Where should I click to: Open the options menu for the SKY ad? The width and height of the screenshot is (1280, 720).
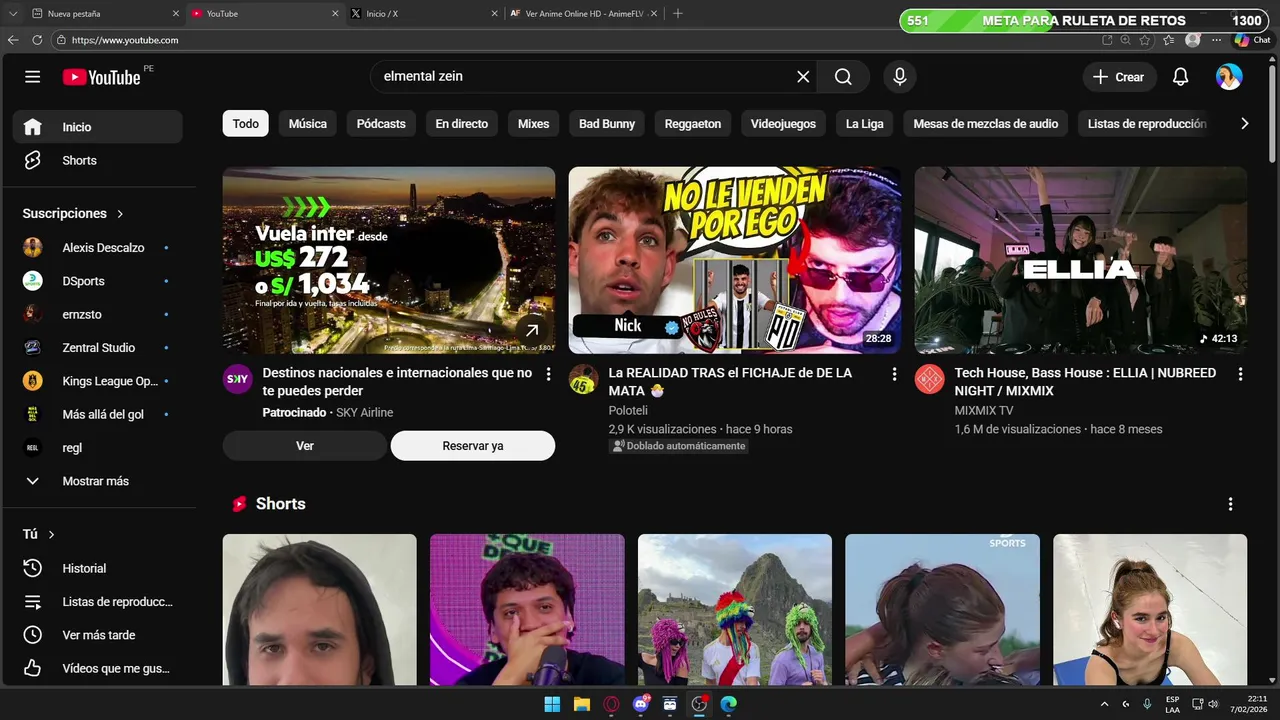[548, 374]
